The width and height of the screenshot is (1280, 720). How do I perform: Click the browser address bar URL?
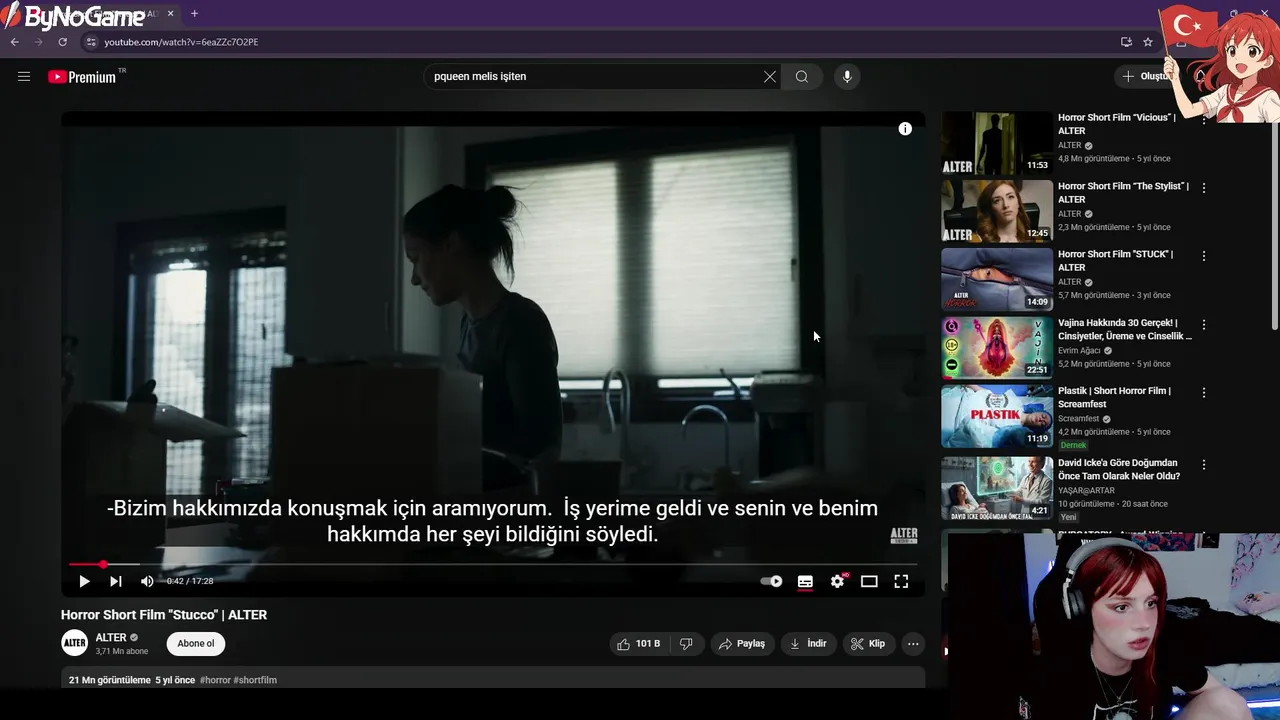[181, 42]
